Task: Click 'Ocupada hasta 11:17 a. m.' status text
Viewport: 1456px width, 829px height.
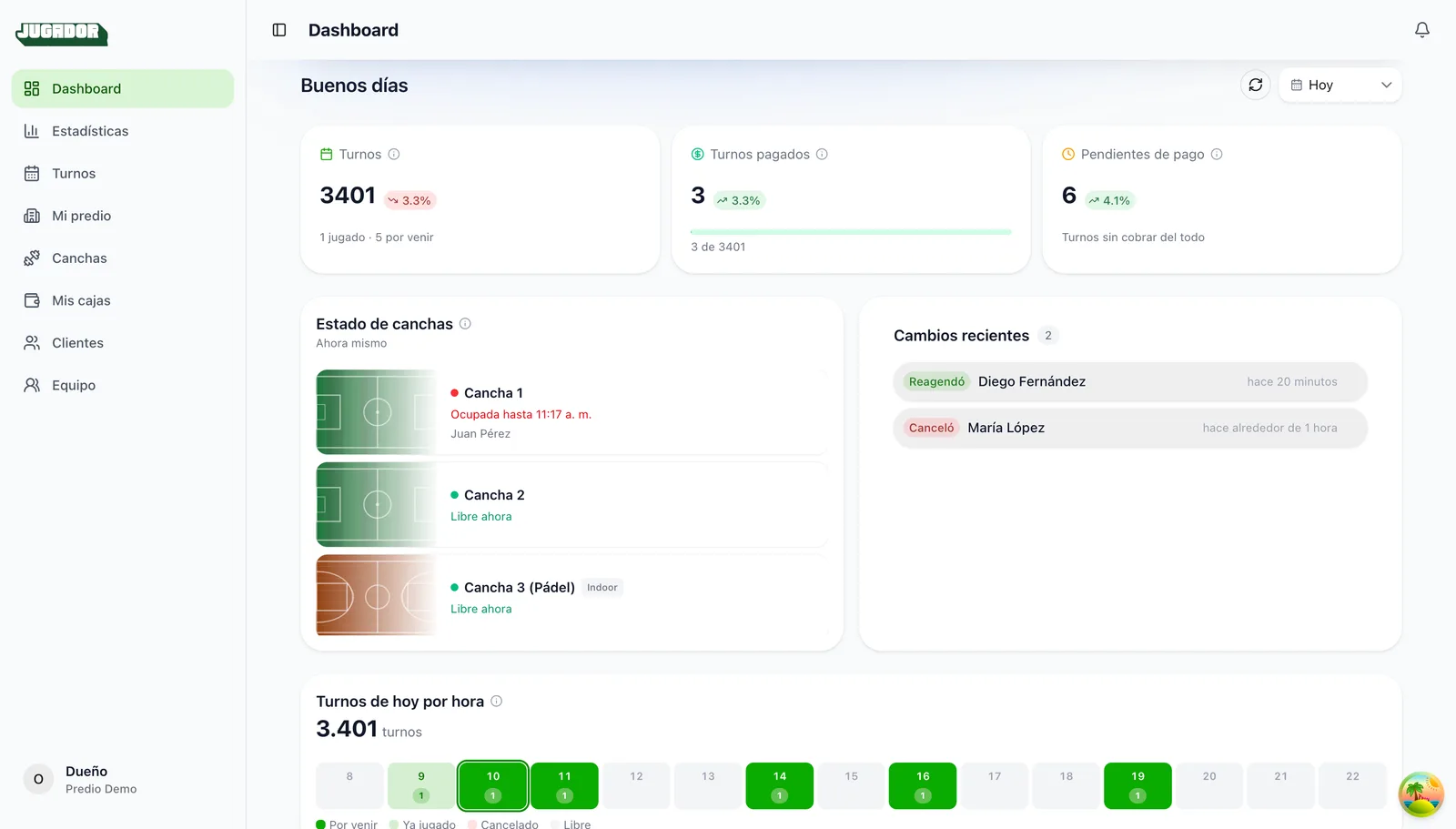Action: pyautogui.click(x=521, y=414)
